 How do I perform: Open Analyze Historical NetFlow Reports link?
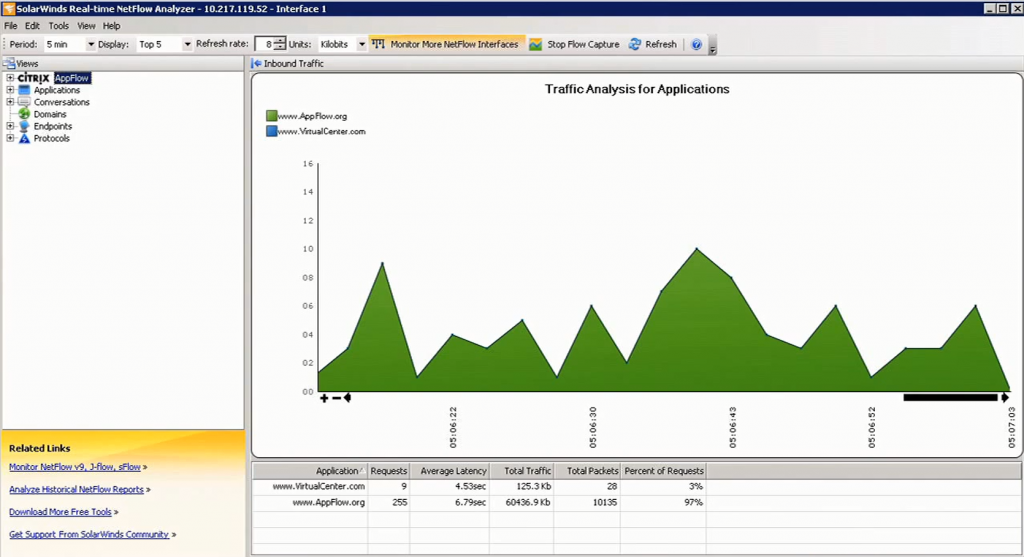coord(76,489)
